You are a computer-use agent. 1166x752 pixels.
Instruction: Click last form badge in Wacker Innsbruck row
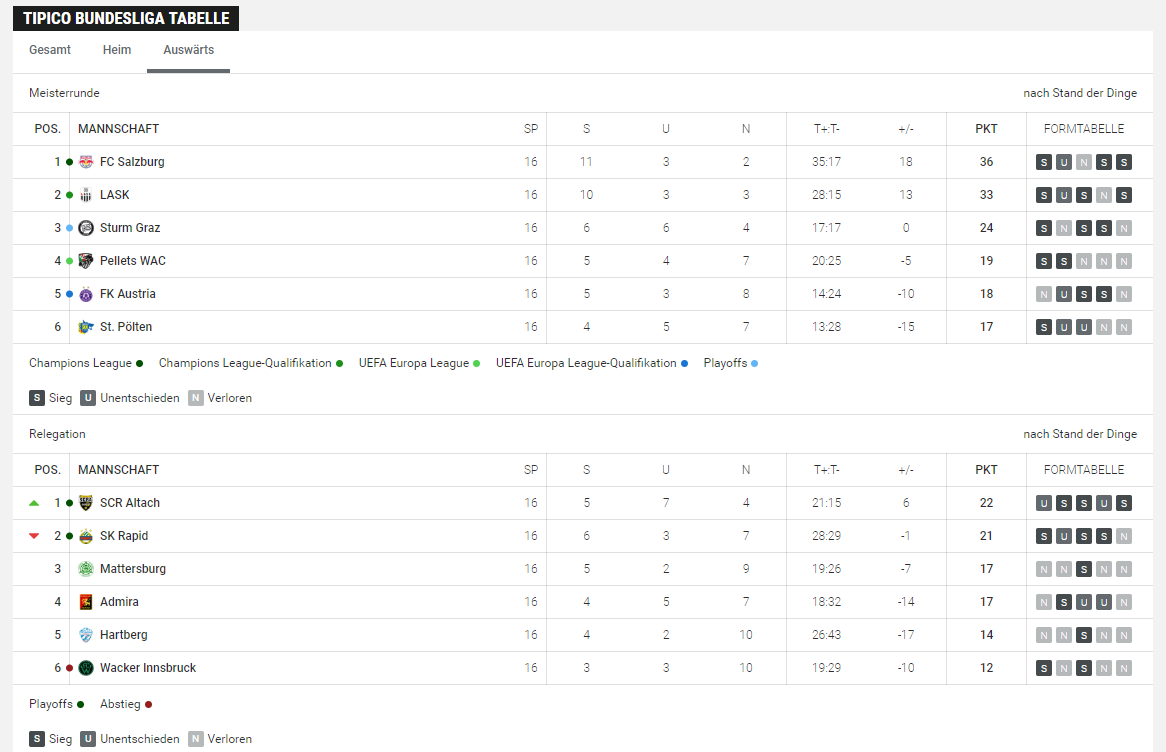(x=1124, y=668)
